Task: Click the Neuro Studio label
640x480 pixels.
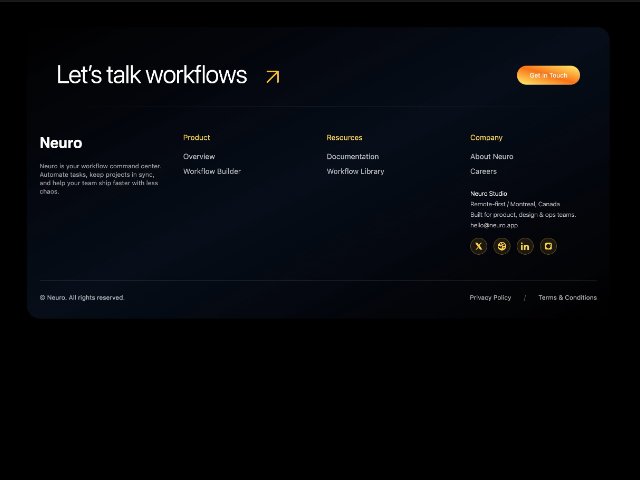Action: point(489,193)
